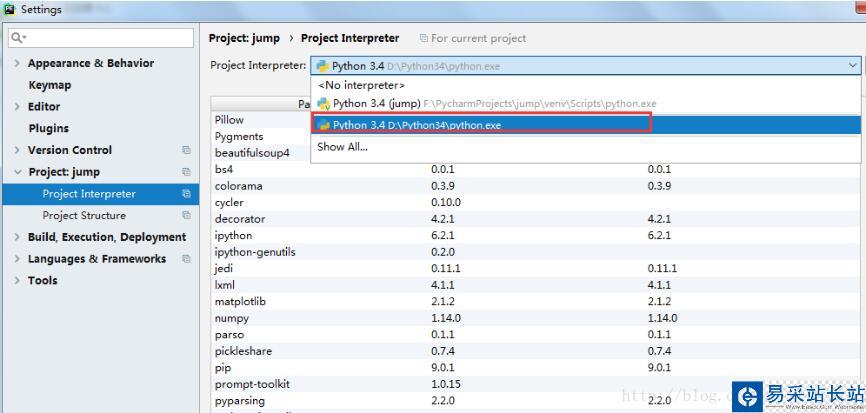Choose Show All... in interpreter list
Image resolution: width=866 pixels, height=413 pixels.
(585, 147)
